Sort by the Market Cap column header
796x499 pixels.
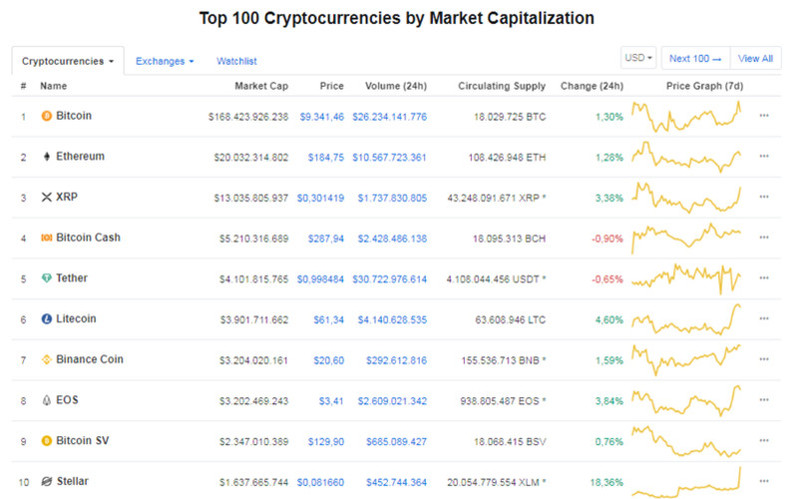point(261,86)
